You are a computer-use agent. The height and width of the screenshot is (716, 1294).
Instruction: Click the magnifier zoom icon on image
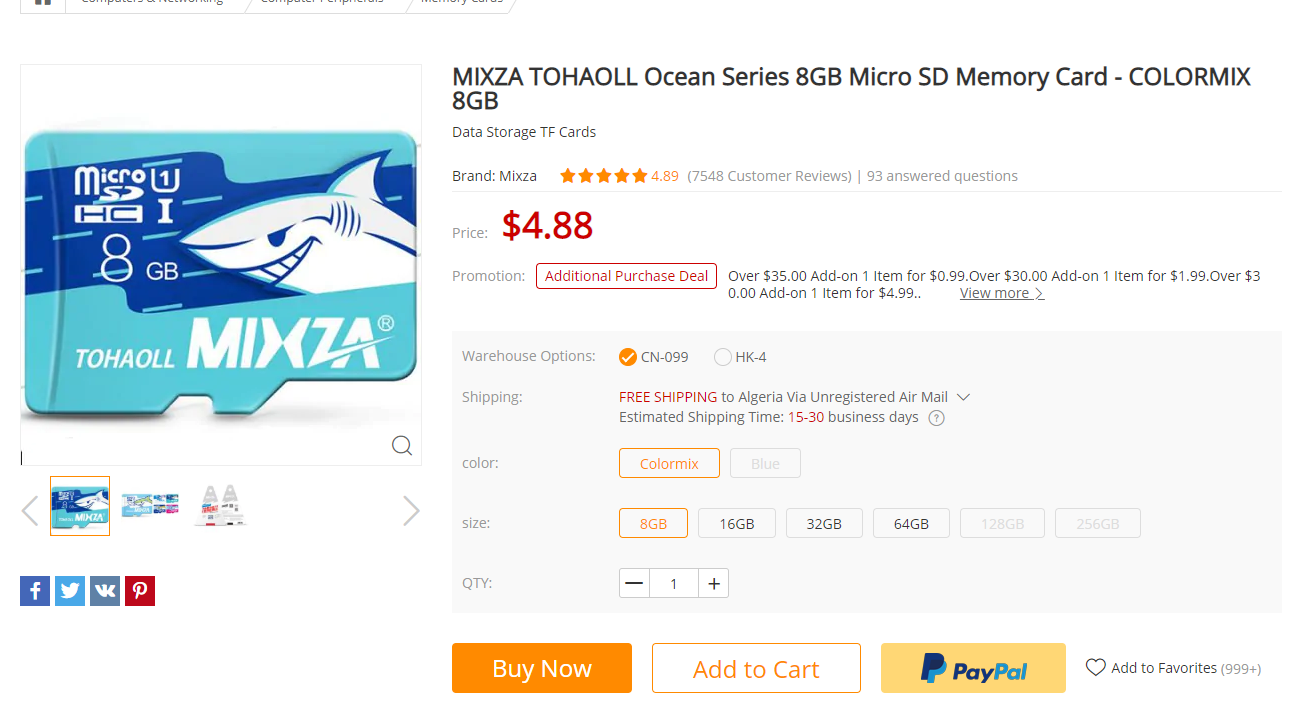point(401,445)
